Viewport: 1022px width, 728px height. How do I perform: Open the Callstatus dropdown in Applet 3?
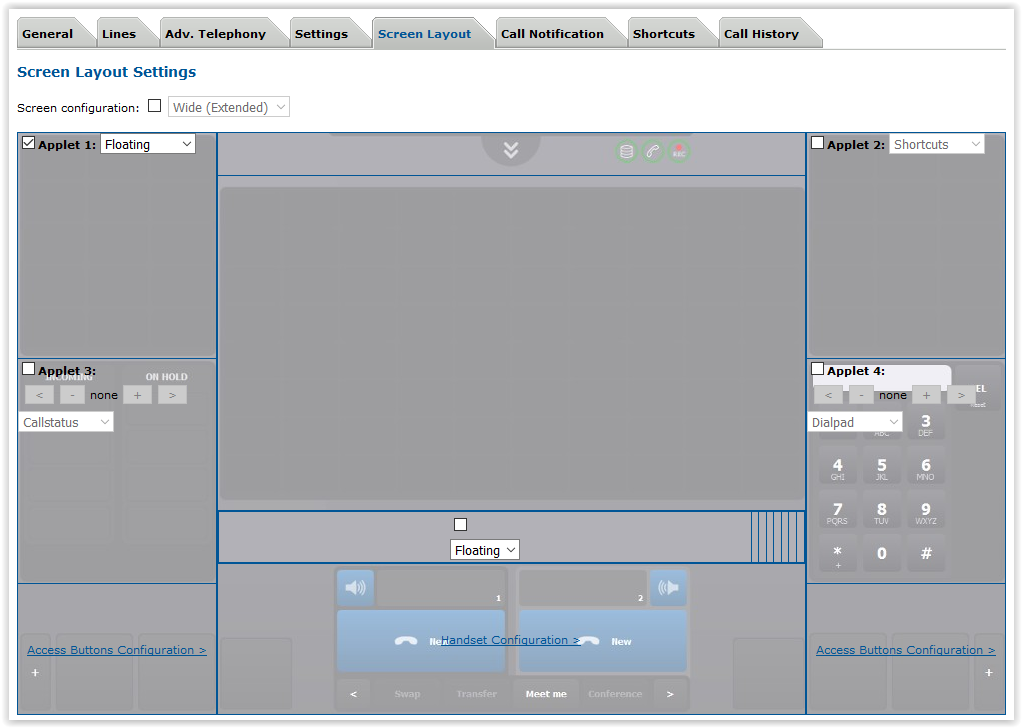coord(66,422)
